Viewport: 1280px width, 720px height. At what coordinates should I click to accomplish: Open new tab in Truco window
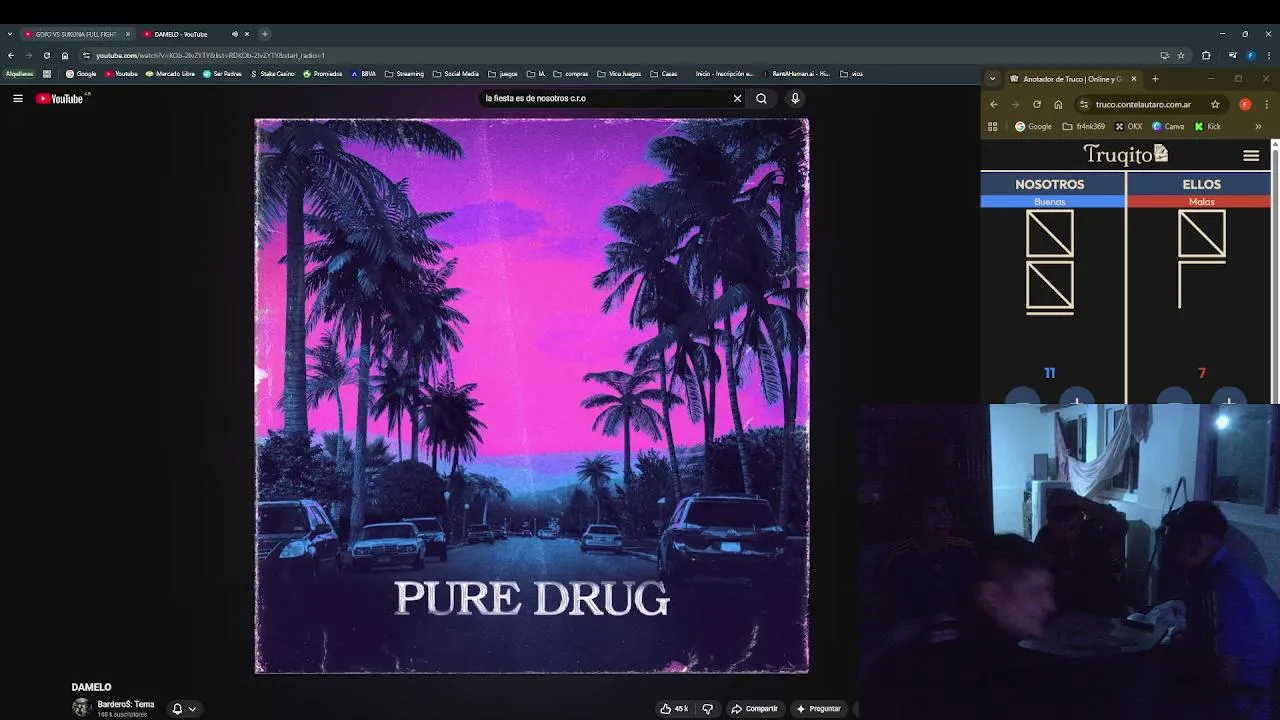pyautogui.click(x=1155, y=79)
